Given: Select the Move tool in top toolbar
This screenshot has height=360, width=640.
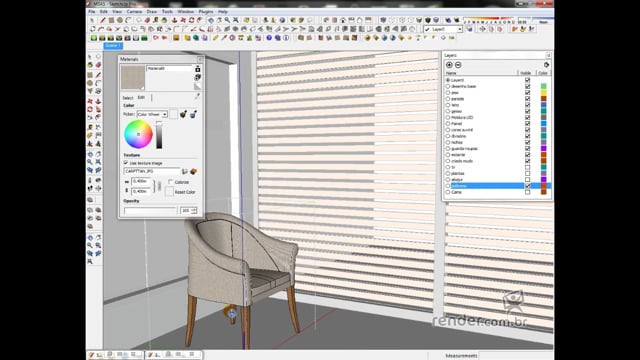Looking at the screenshot, I should click(x=183, y=20).
